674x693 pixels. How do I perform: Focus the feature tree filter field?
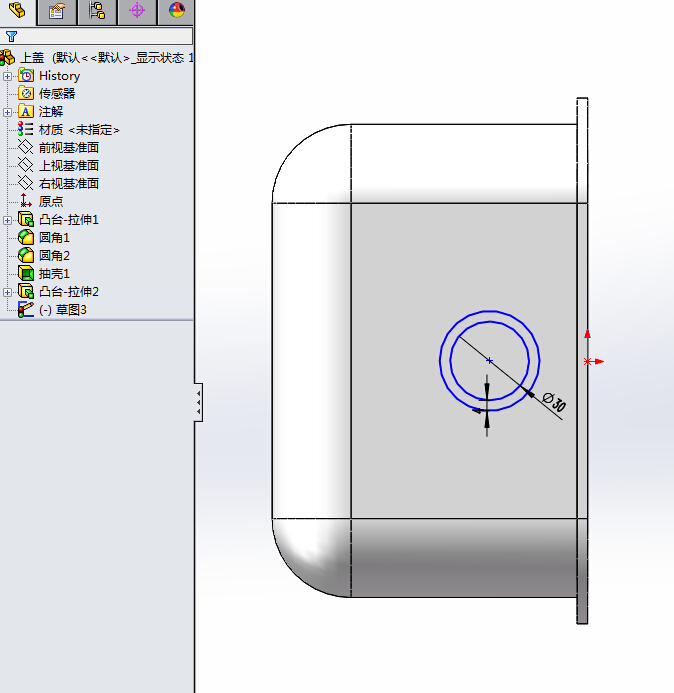pos(96,36)
